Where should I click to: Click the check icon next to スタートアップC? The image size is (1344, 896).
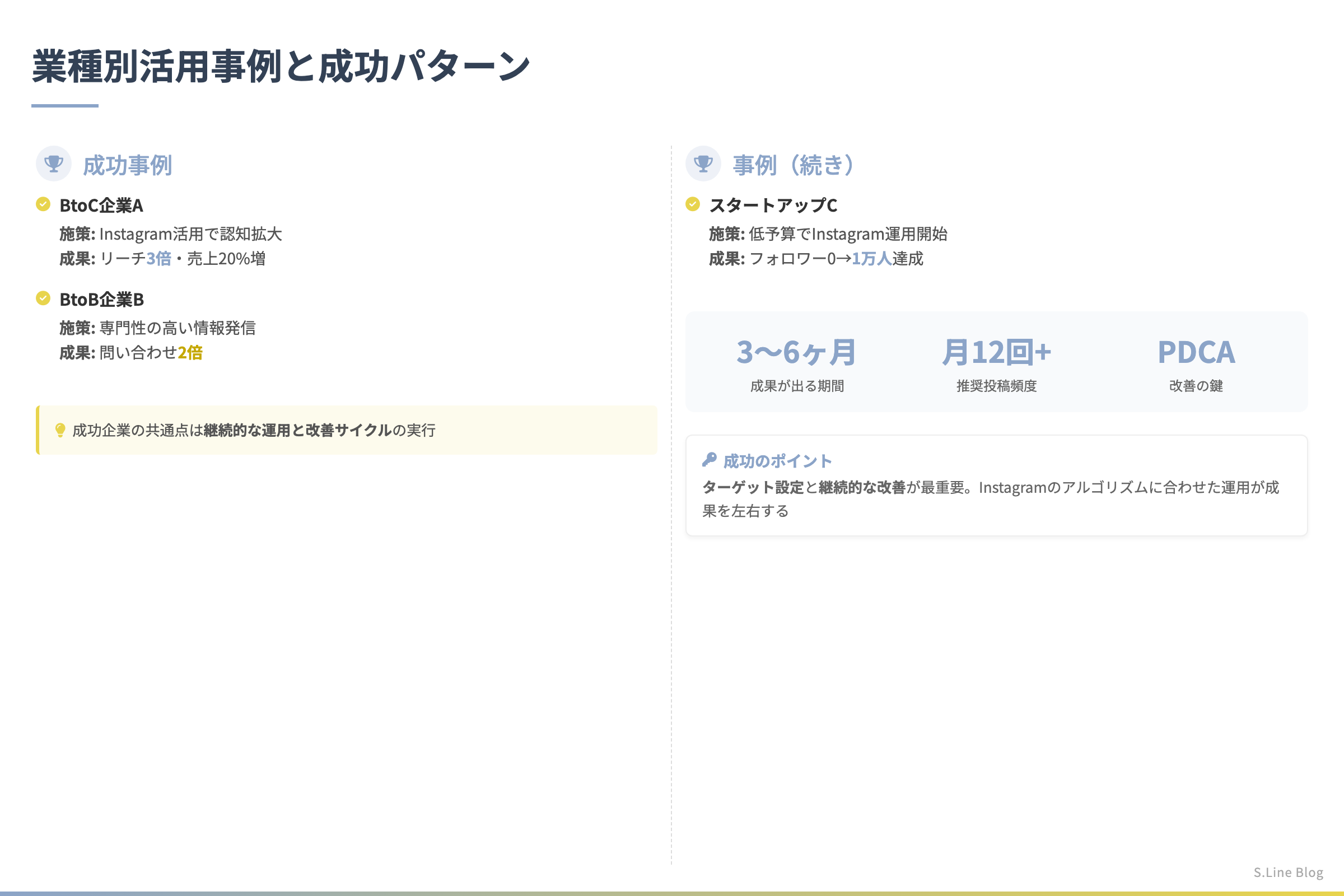[x=693, y=204]
